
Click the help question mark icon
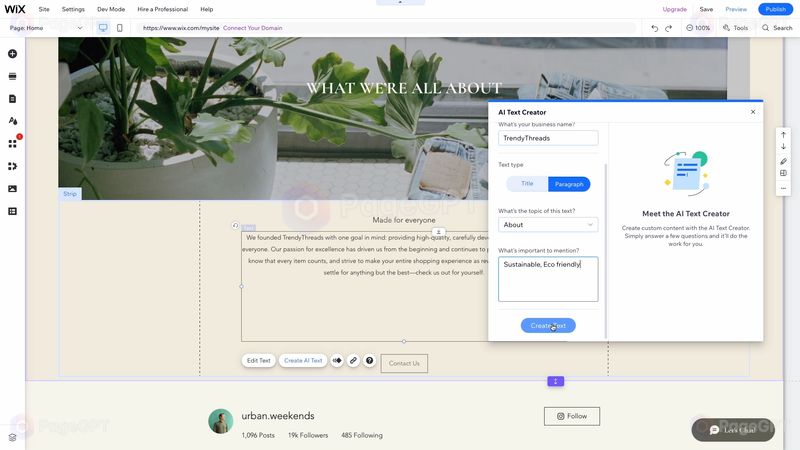[369, 361]
